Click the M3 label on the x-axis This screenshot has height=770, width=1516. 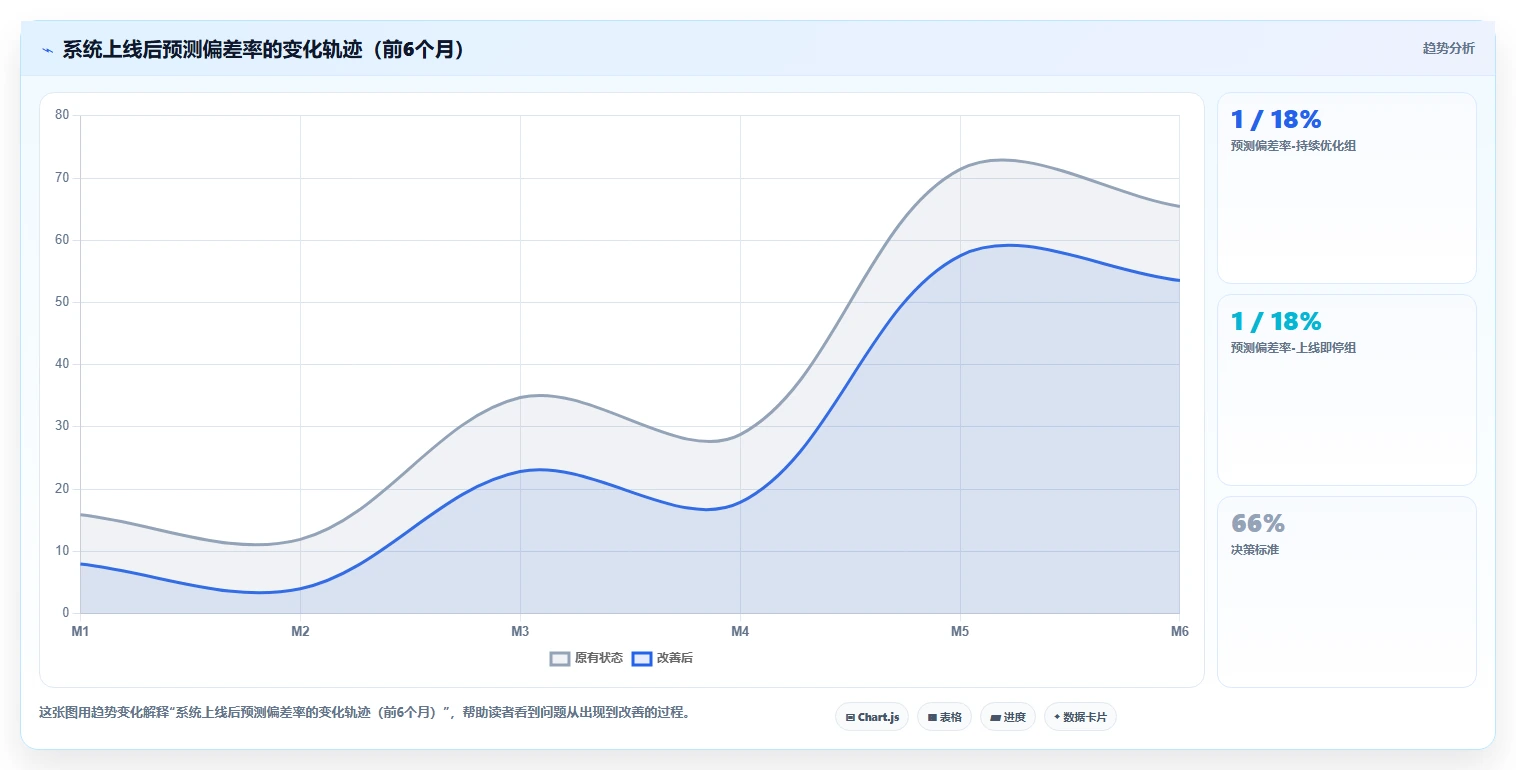click(x=520, y=632)
